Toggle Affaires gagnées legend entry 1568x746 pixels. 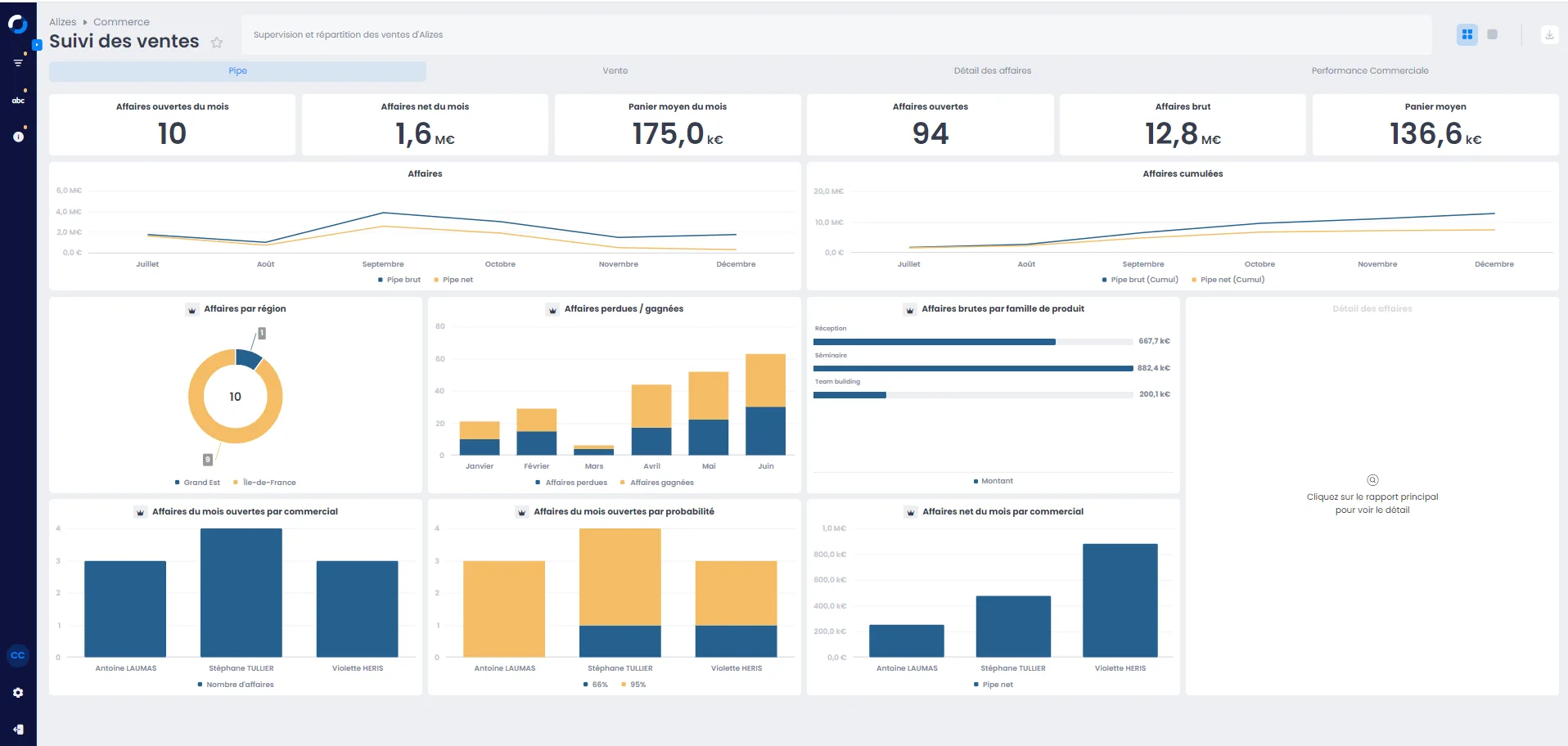(x=657, y=483)
